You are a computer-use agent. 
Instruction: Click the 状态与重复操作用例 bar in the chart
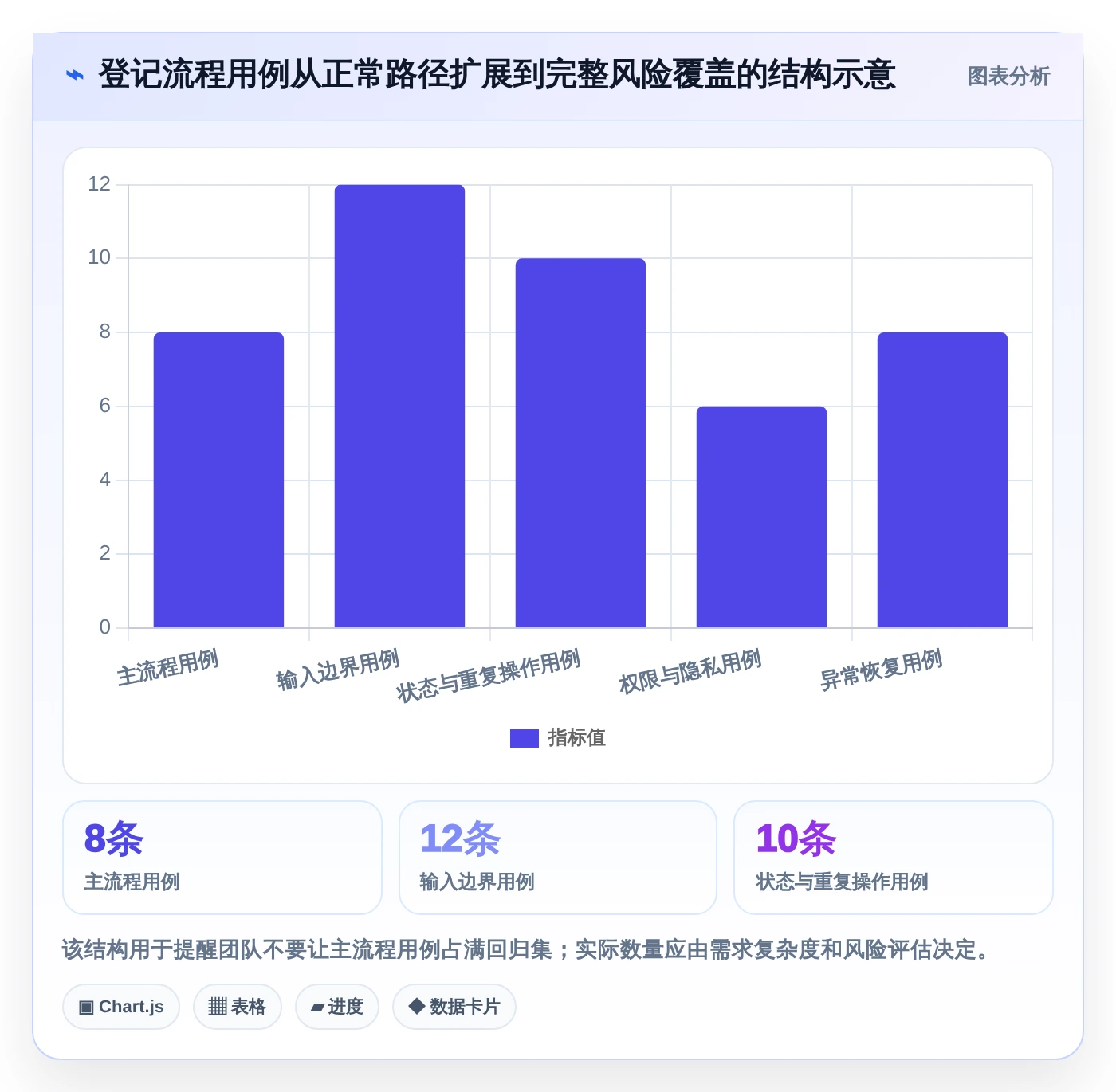[x=580, y=443]
